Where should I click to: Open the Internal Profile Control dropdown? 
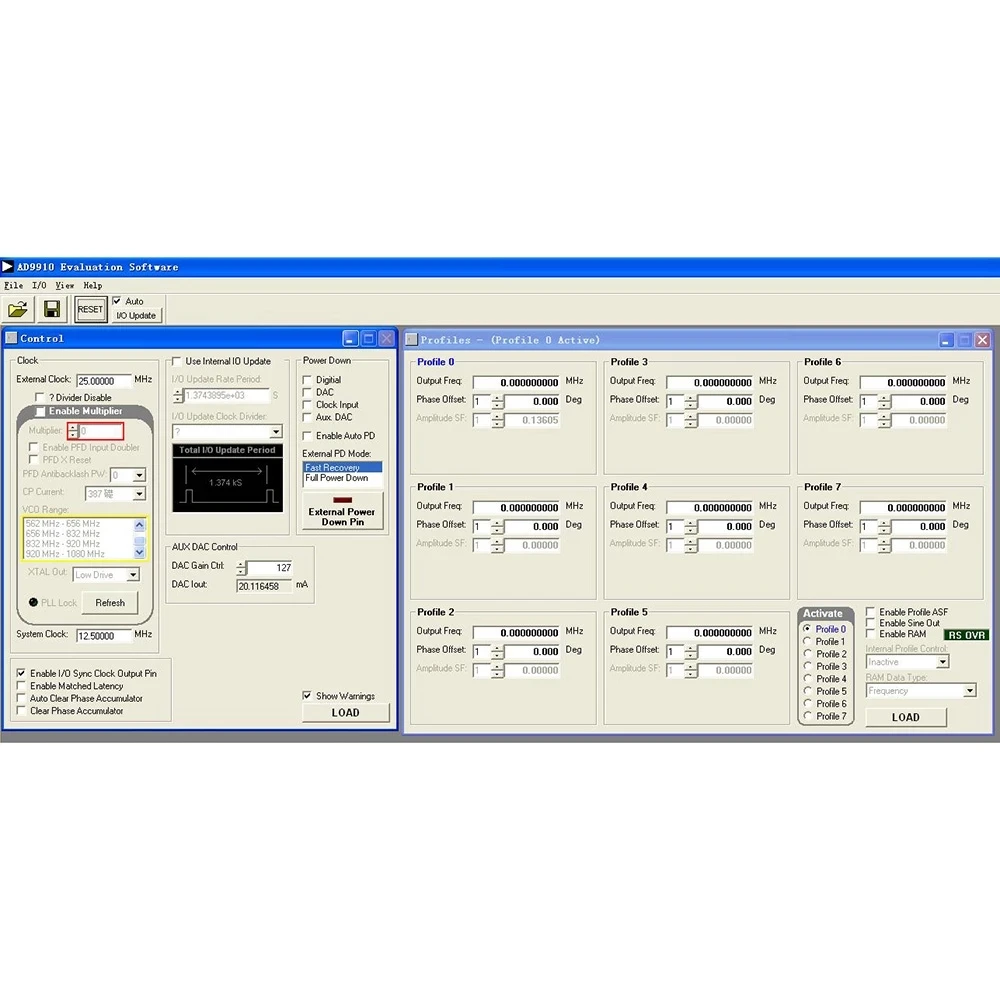[942, 662]
